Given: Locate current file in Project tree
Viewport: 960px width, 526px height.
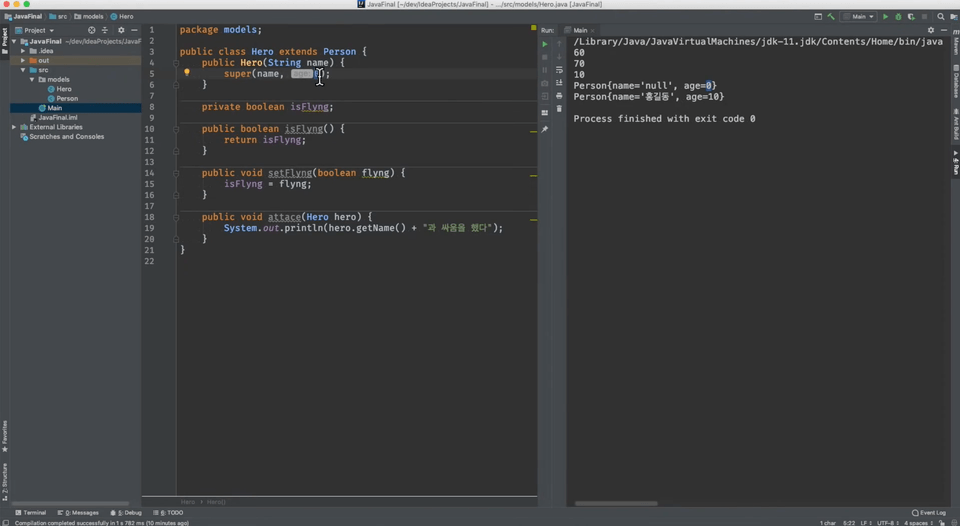Looking at the screenshot, I should pyautogui.click(x=91, y=30).
